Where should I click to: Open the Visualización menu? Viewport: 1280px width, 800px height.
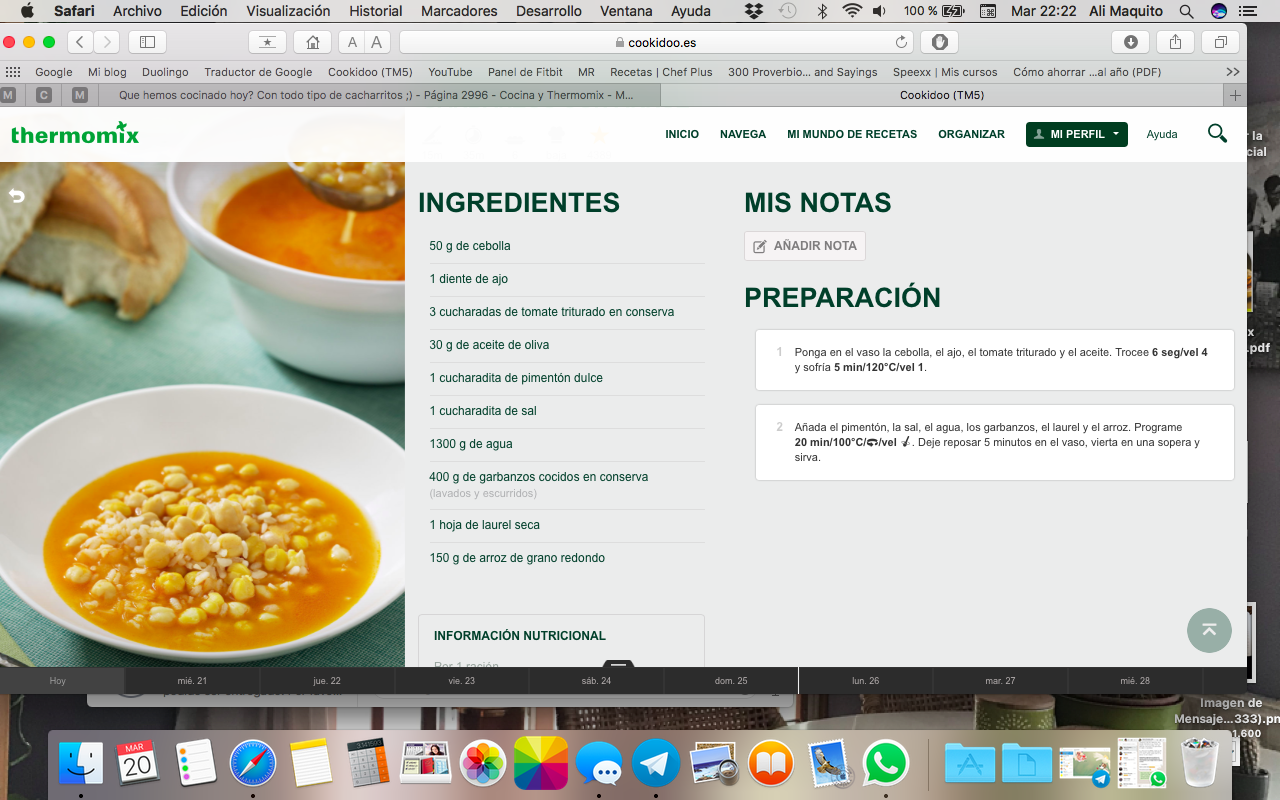(288, 11)
